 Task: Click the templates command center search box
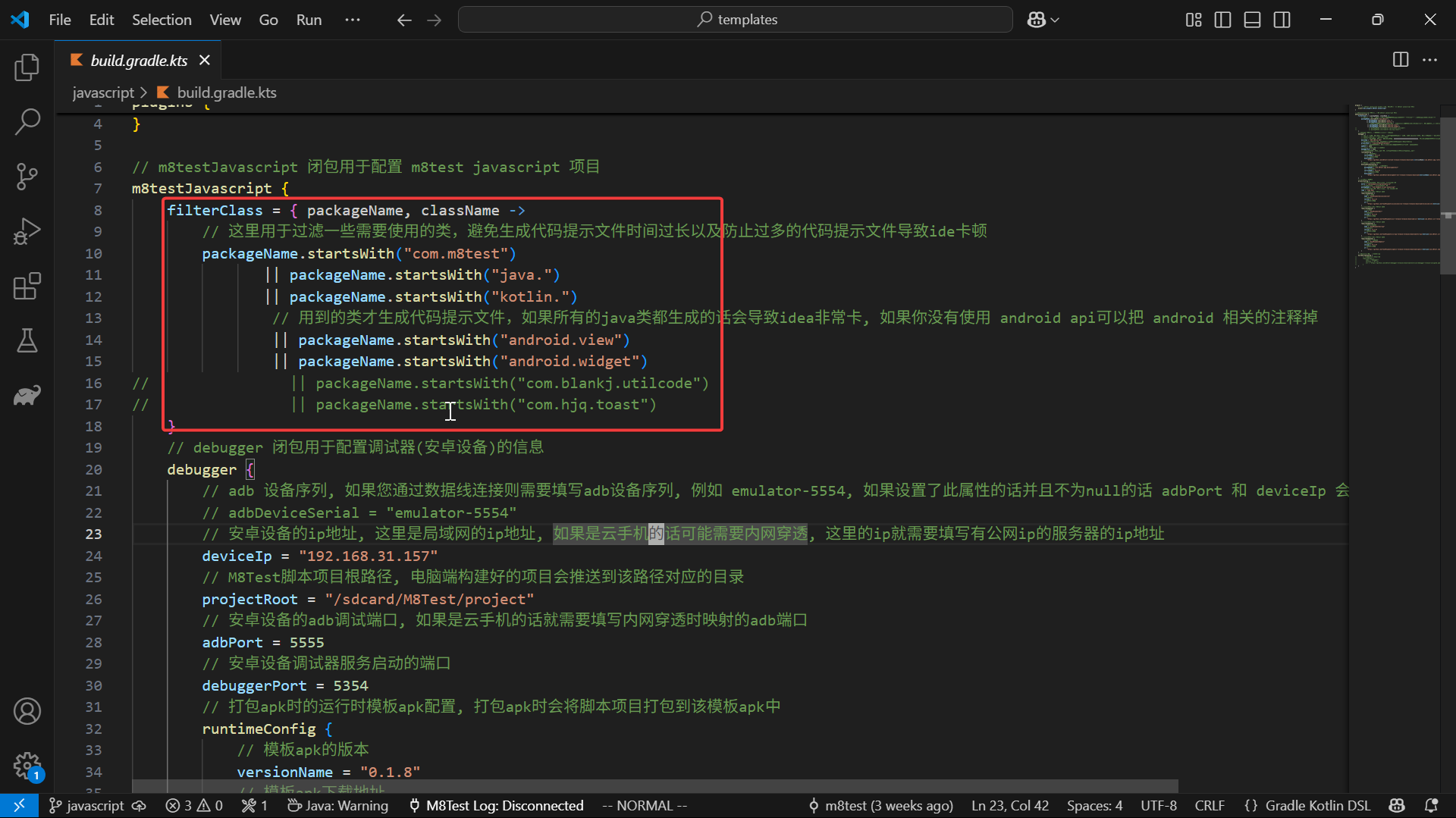pyautogui.click(x=735, y=20)
